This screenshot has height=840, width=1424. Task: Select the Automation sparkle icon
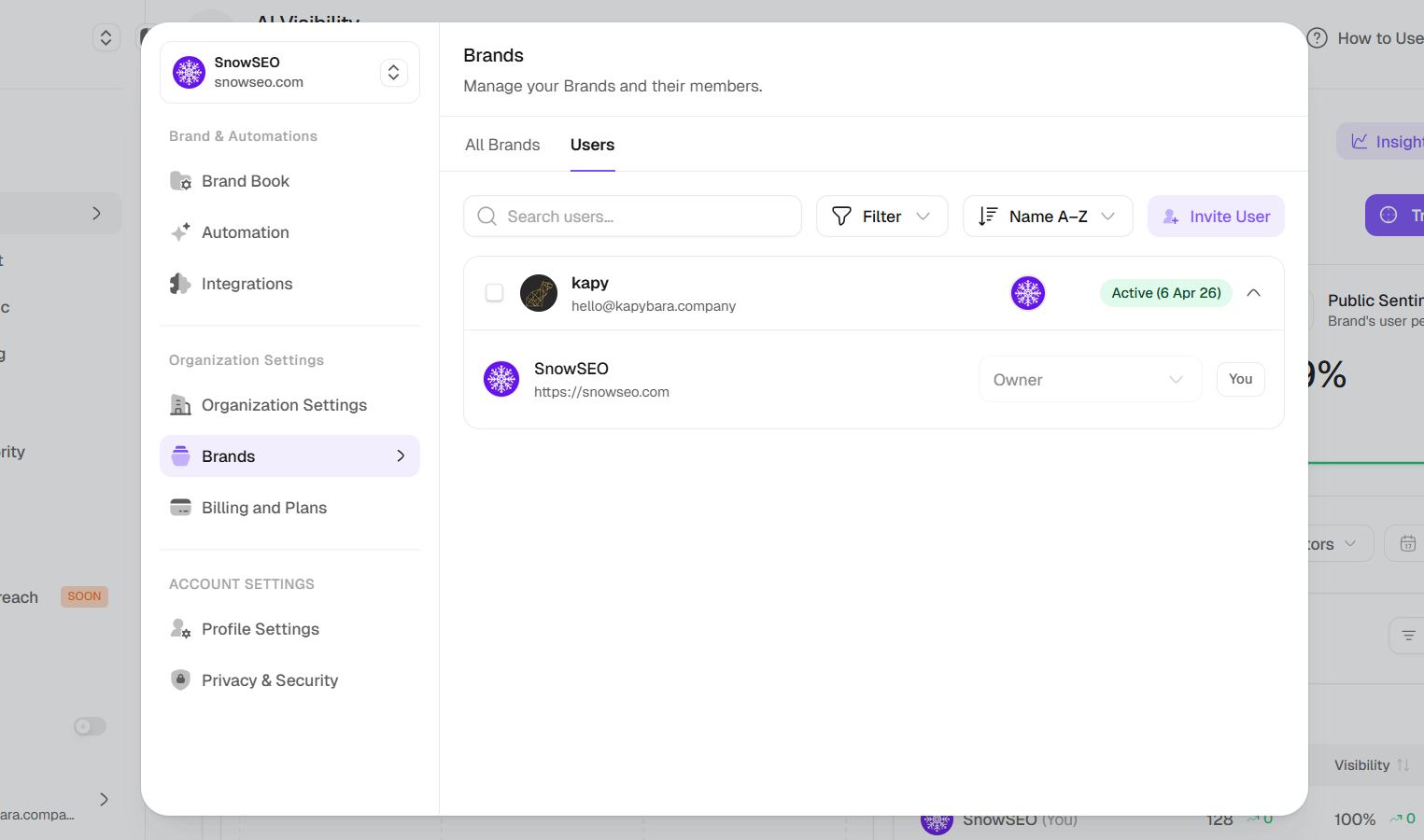click(x=180, y=231)
